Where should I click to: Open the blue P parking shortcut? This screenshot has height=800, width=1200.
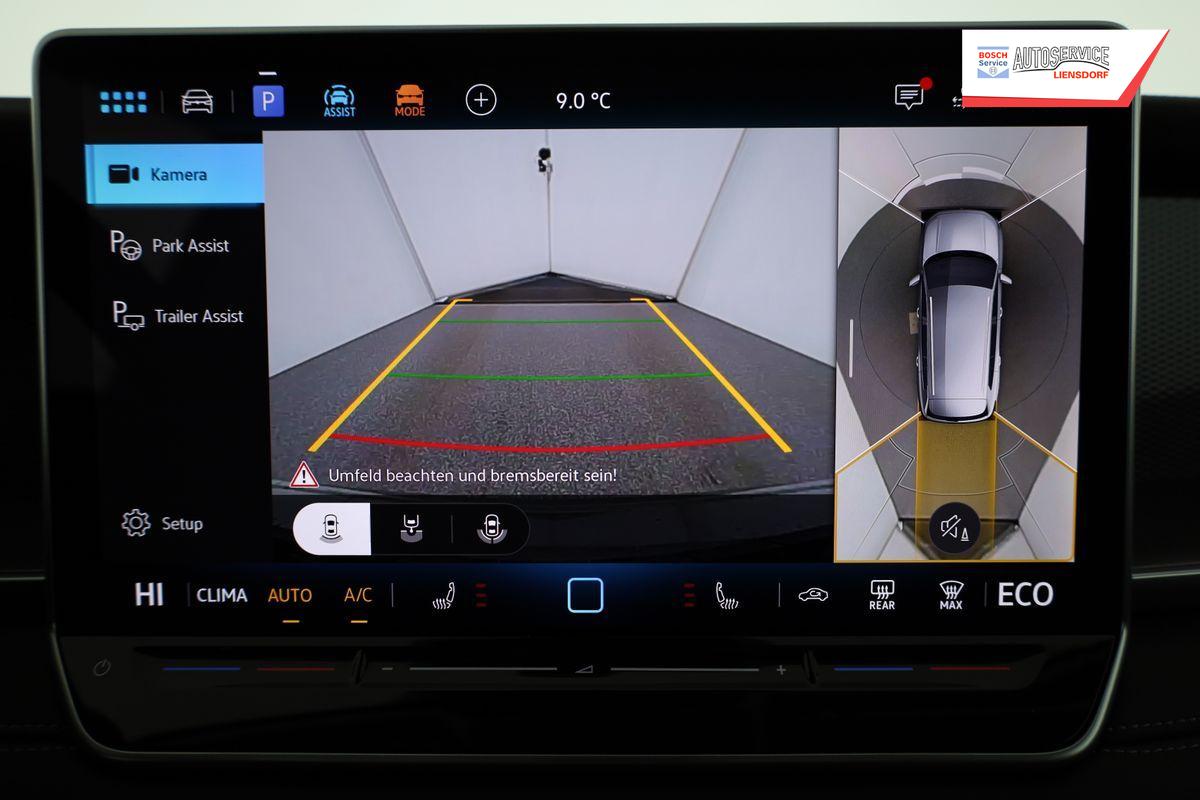[268, 101]
